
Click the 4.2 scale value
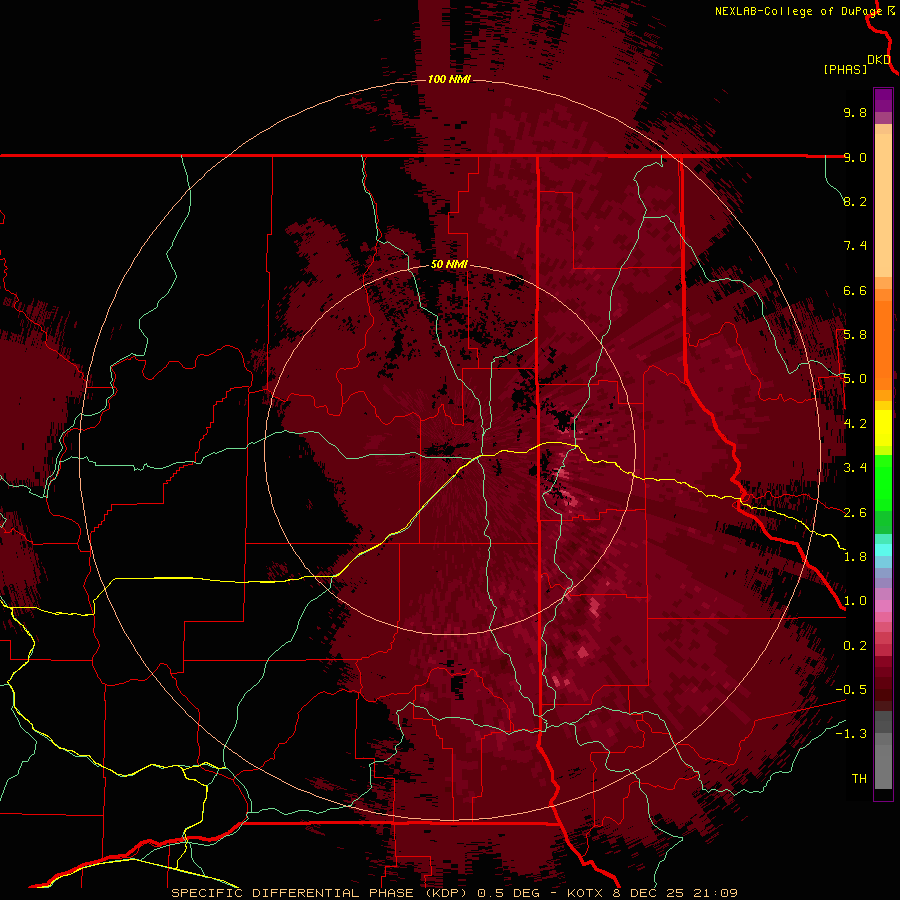pyautogui.click(x=855, y=424)
